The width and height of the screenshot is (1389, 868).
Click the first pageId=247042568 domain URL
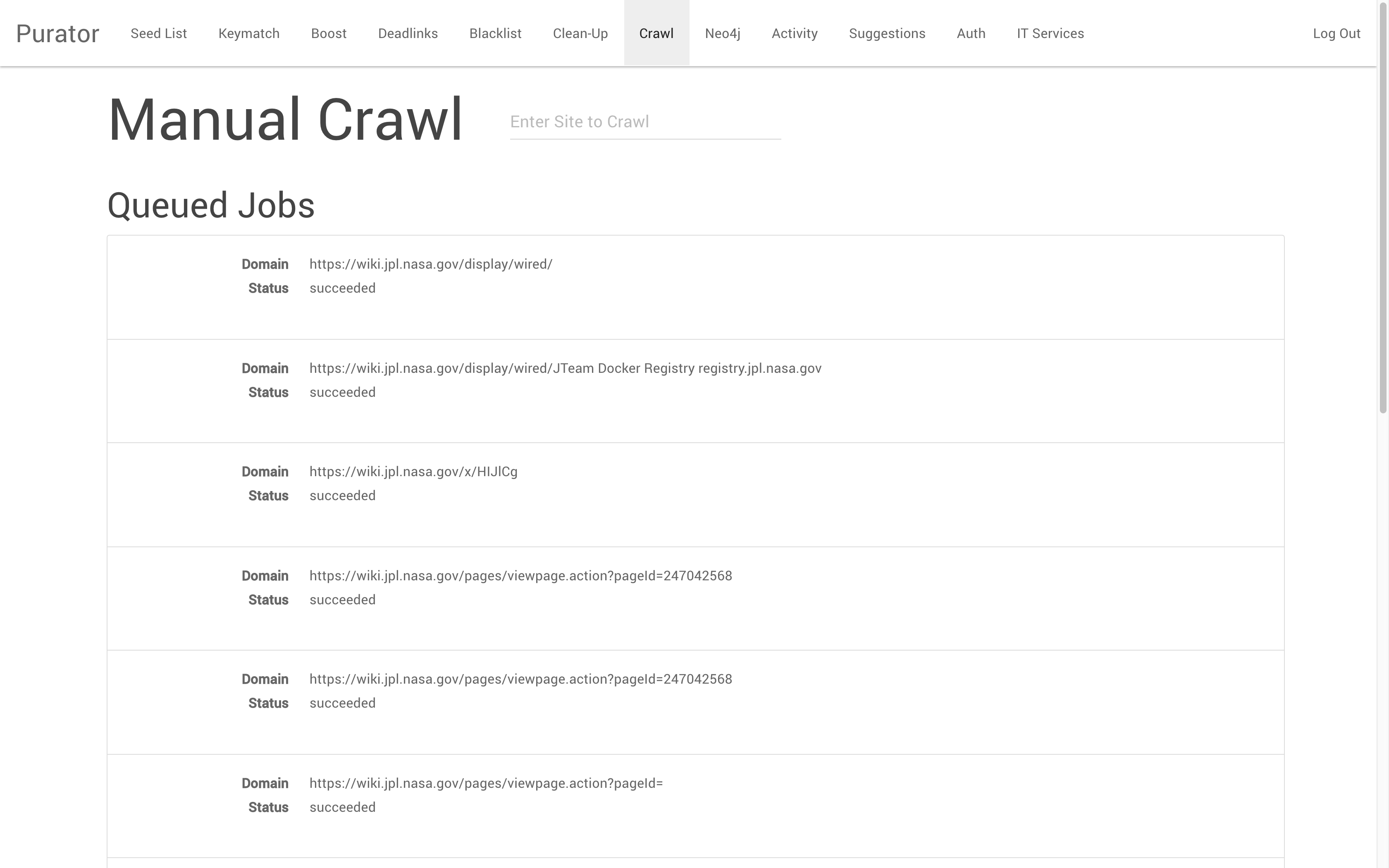520,576
